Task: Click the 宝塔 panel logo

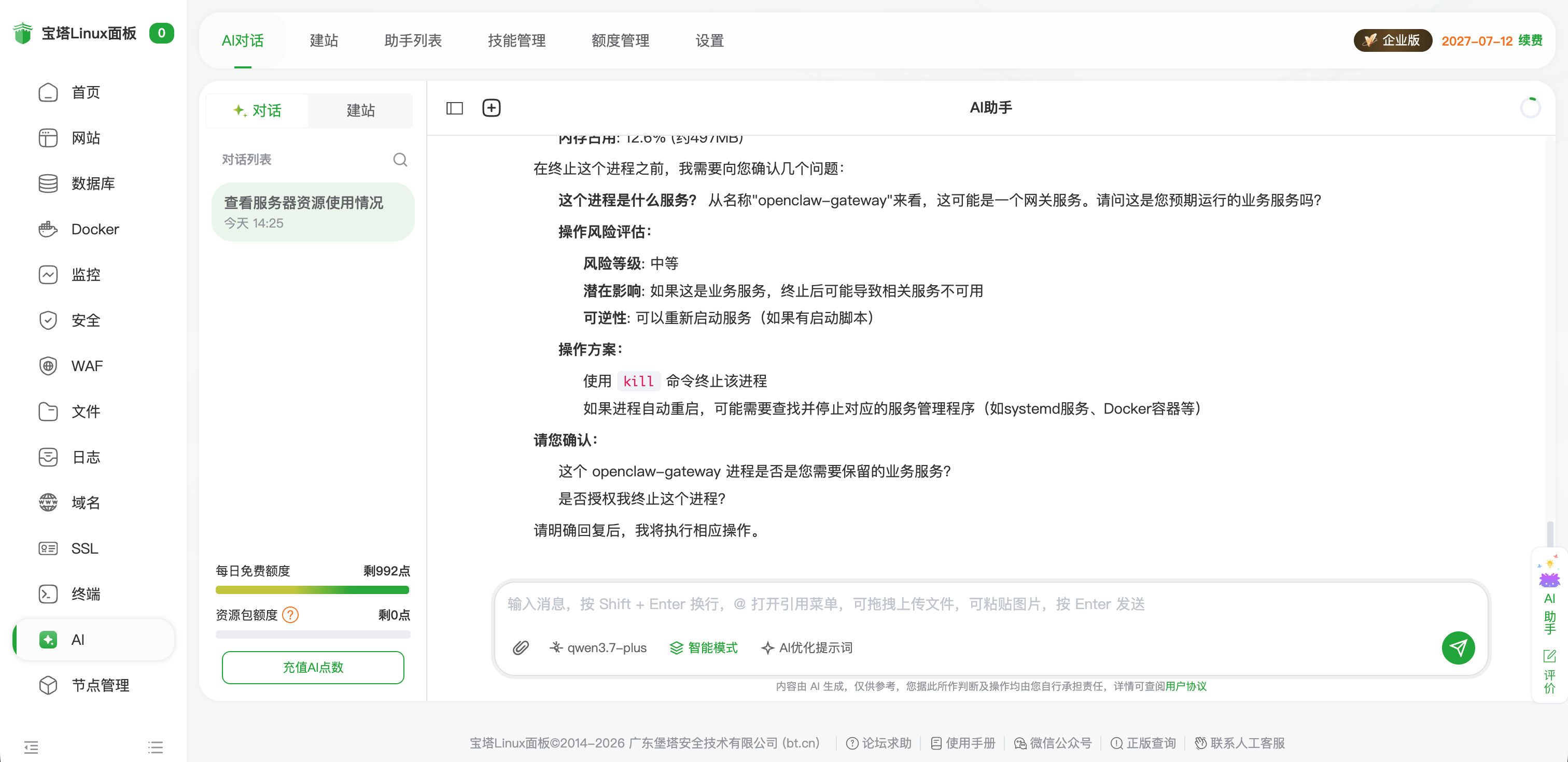Action: pyautogui.click(x=22, y=33)
